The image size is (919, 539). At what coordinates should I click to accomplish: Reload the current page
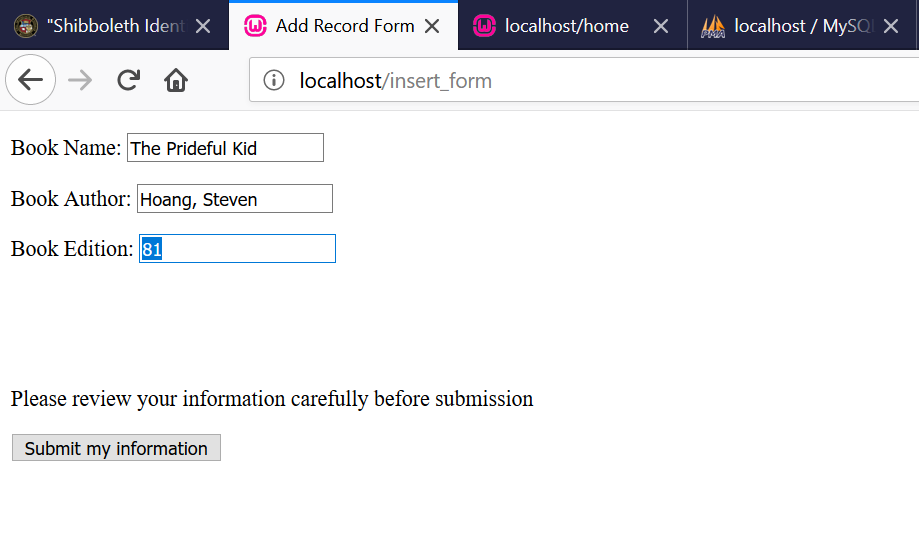pos(128,80)
